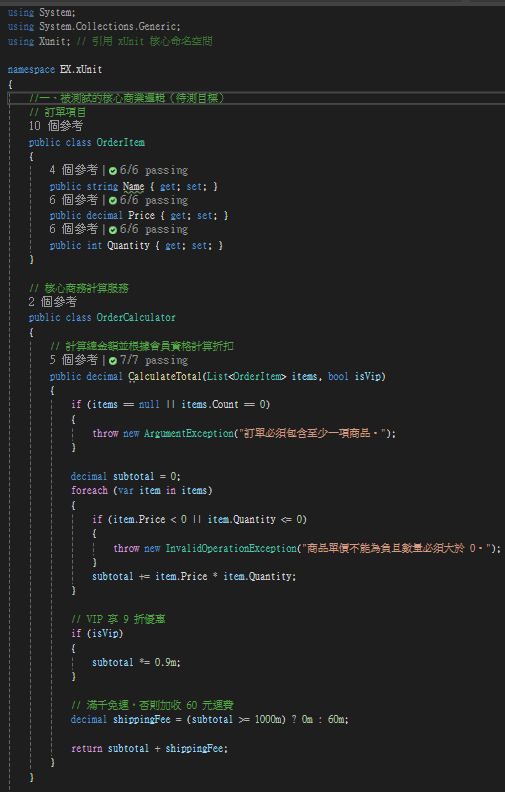Viewport: 505px width, 792px height.
Task: Click the 'CalculateTotal' method name
Action: pos(165,377)
